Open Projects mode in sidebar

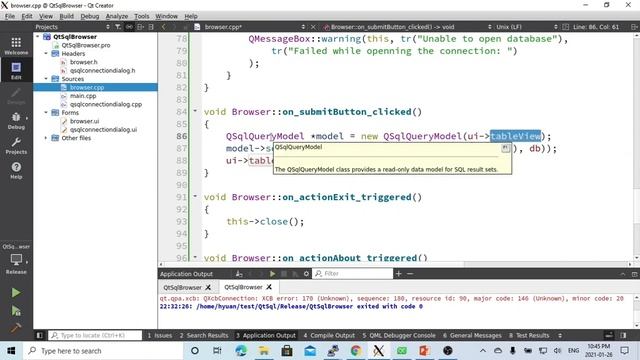[16, 145]
